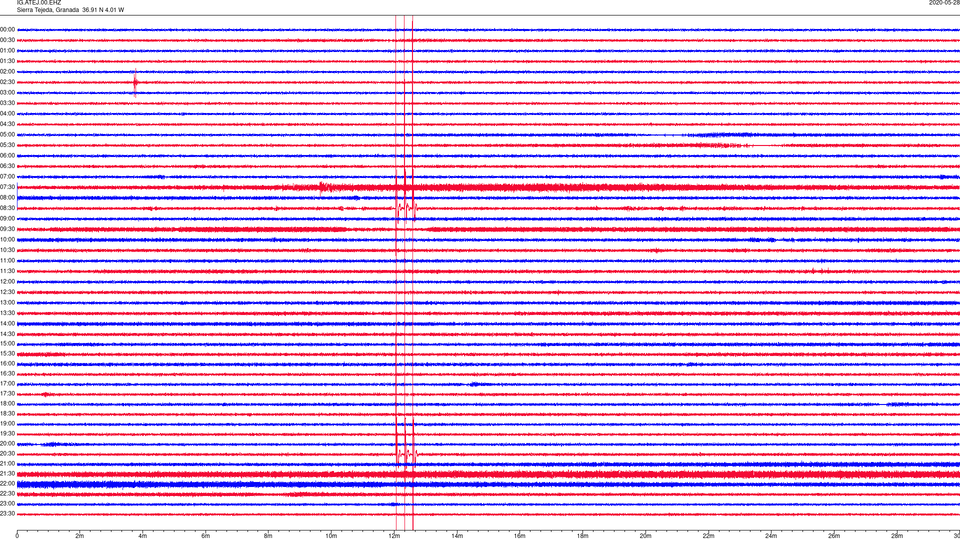Select the 06:00 trace time label
Viewport: 960px width, 540px height.
point(7,156)
